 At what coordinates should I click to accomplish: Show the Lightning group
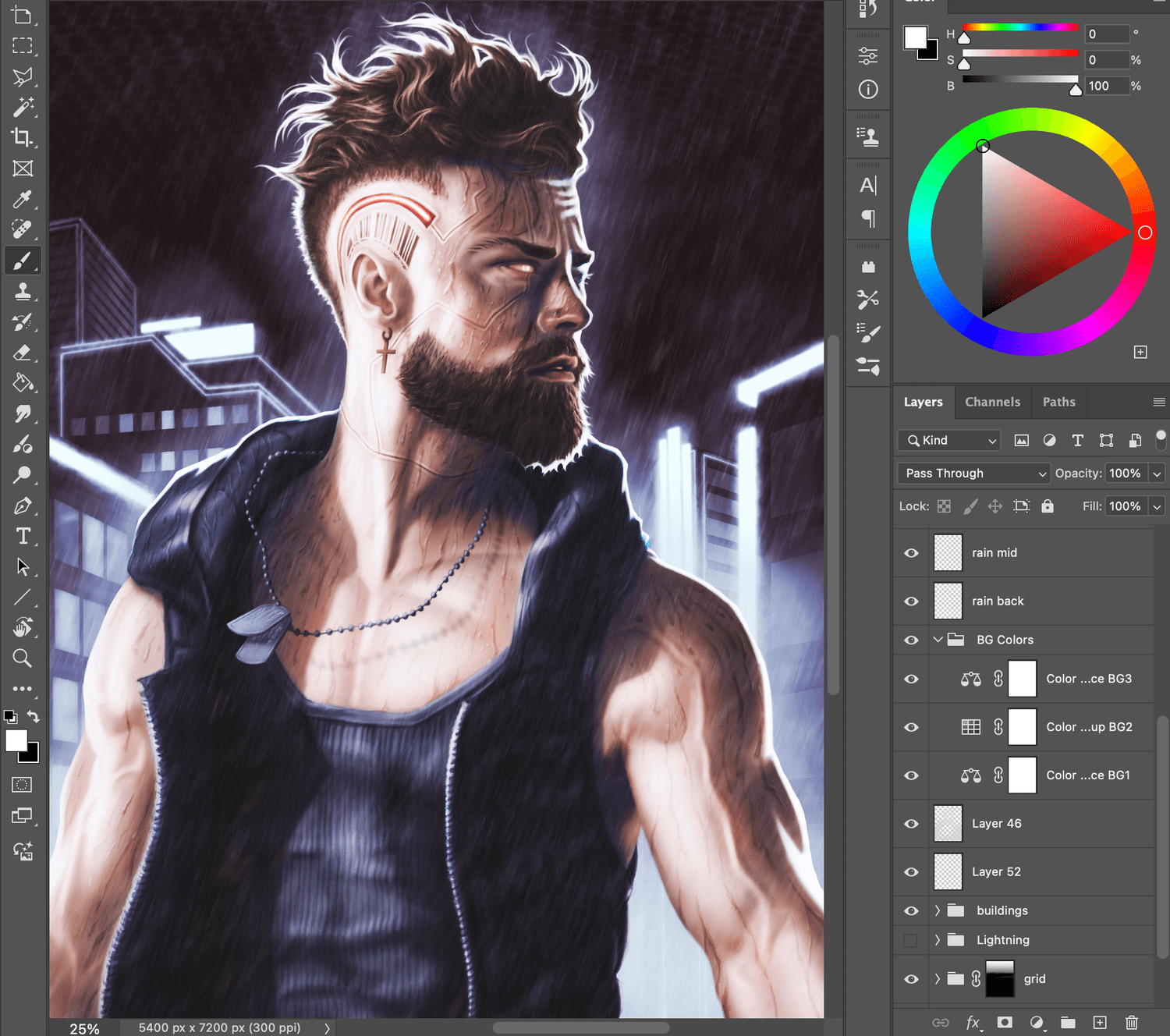point(911,940)
